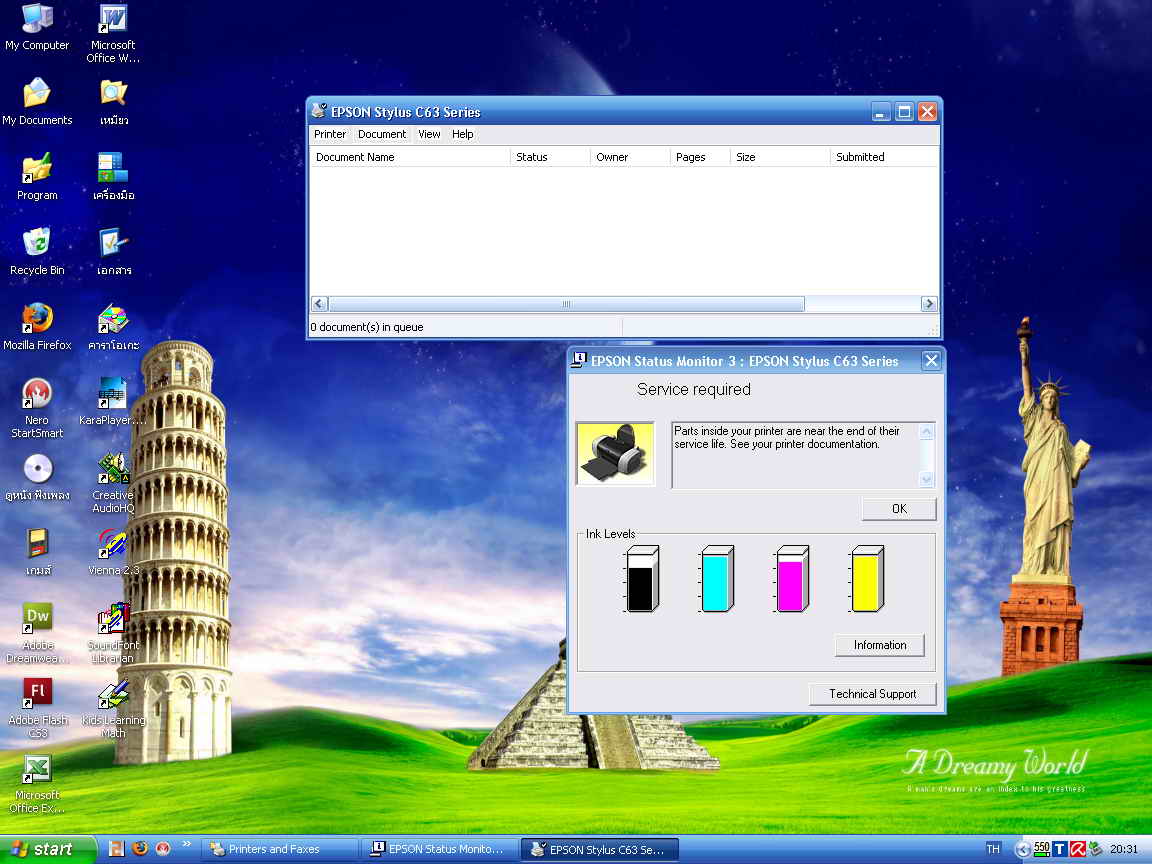This screenshot has width=1152, height=864.
Task: Click print queue left scroll arrow
Action: click(x=320, y=303)
